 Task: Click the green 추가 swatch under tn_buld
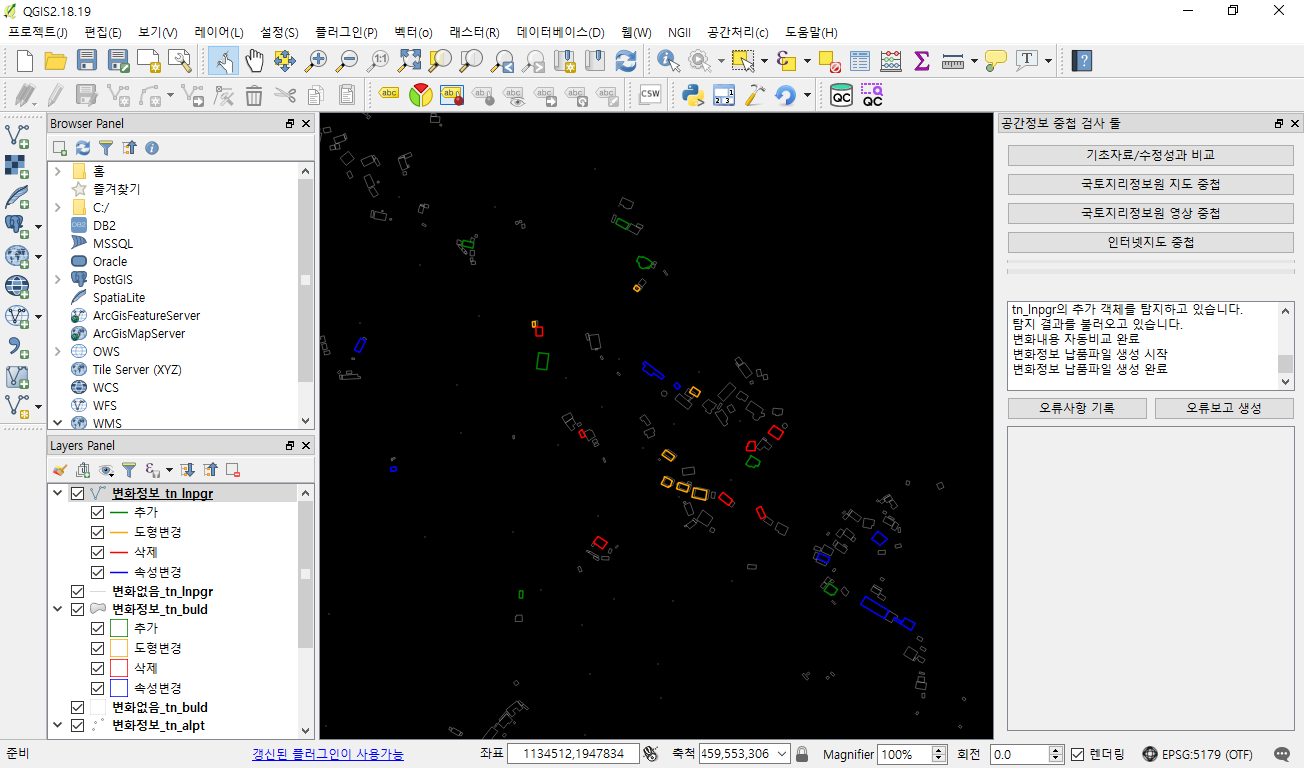[x=118, y=628]
